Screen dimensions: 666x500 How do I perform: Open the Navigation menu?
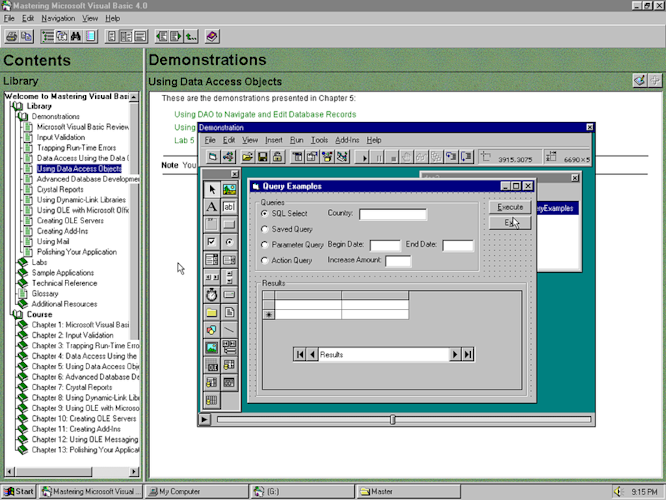tap(58, 18)
